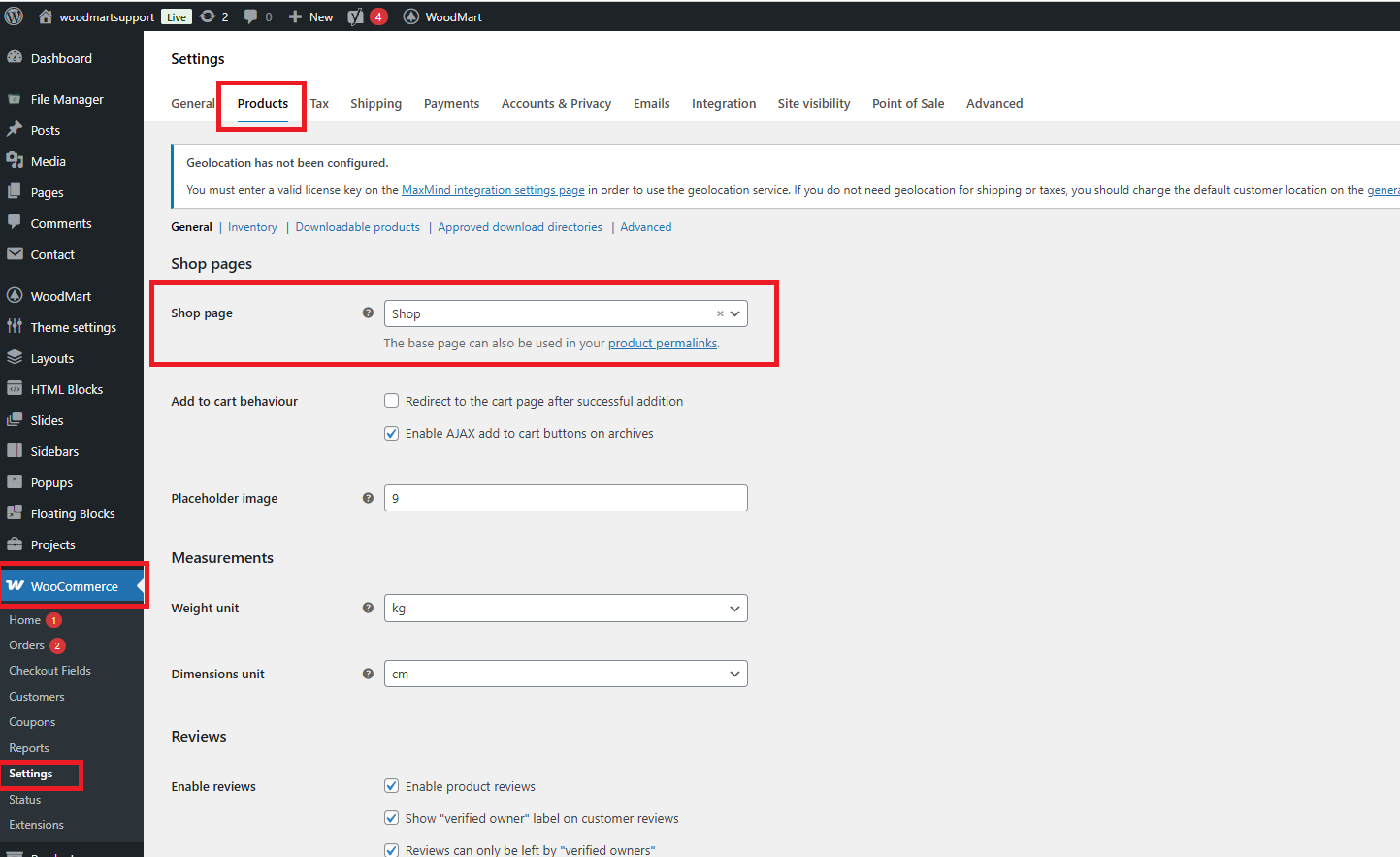Enable redirect to cart page after addition
Viewport: 1400px width, 857px height.
(x=392, y=401)
